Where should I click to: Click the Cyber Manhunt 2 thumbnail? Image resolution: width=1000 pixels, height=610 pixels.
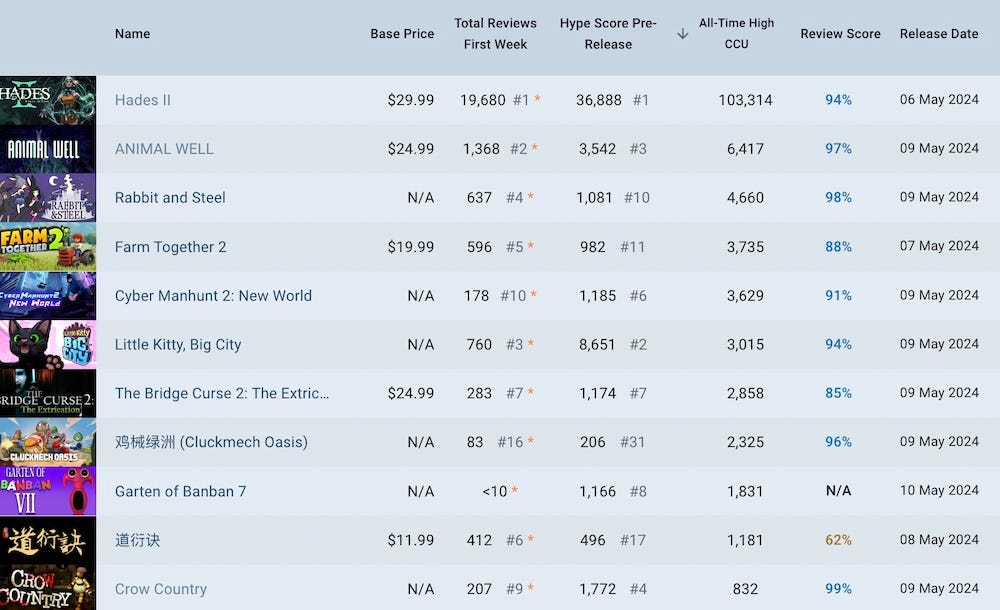[x=48, y=295]
